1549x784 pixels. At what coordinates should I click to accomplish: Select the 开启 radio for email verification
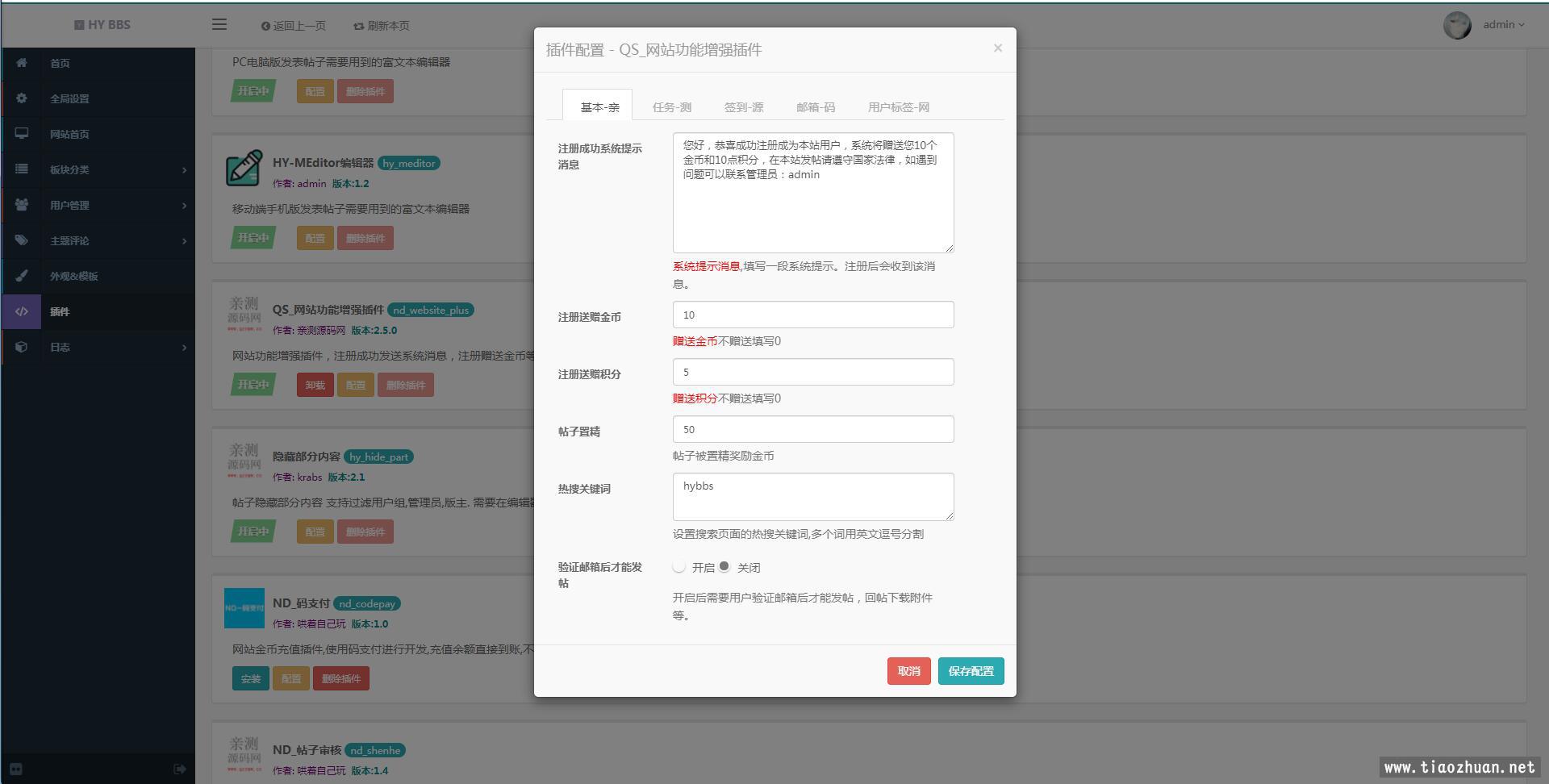pos(679,567)
